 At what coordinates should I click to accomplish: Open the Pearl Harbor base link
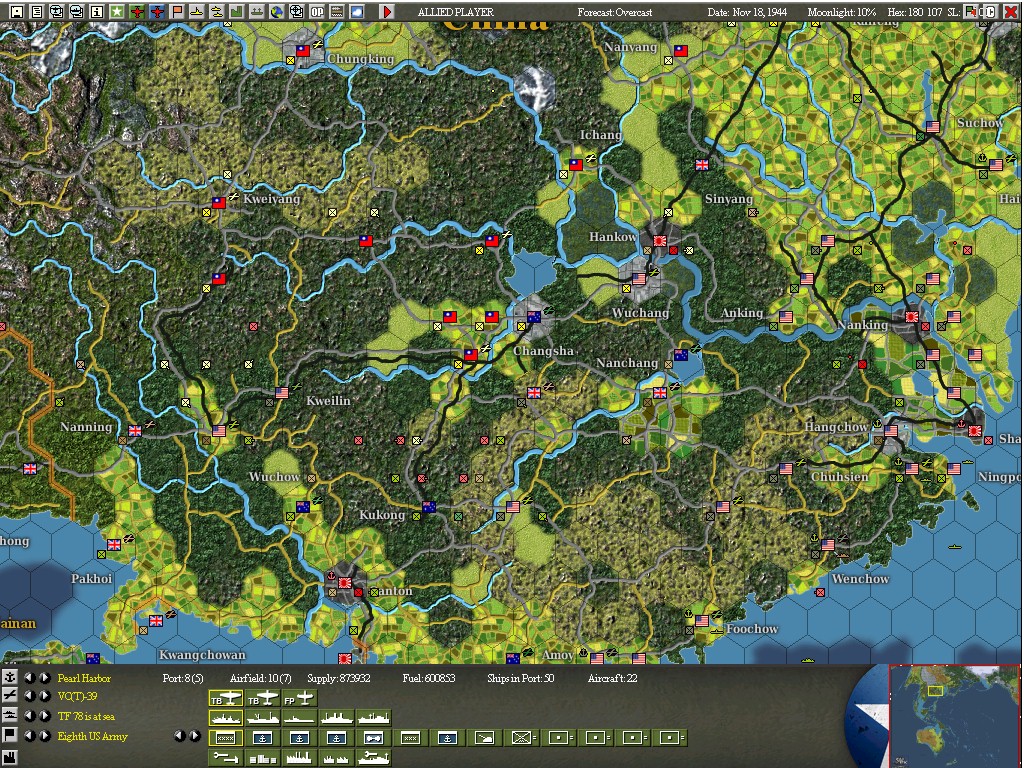[x=84, y=678]
